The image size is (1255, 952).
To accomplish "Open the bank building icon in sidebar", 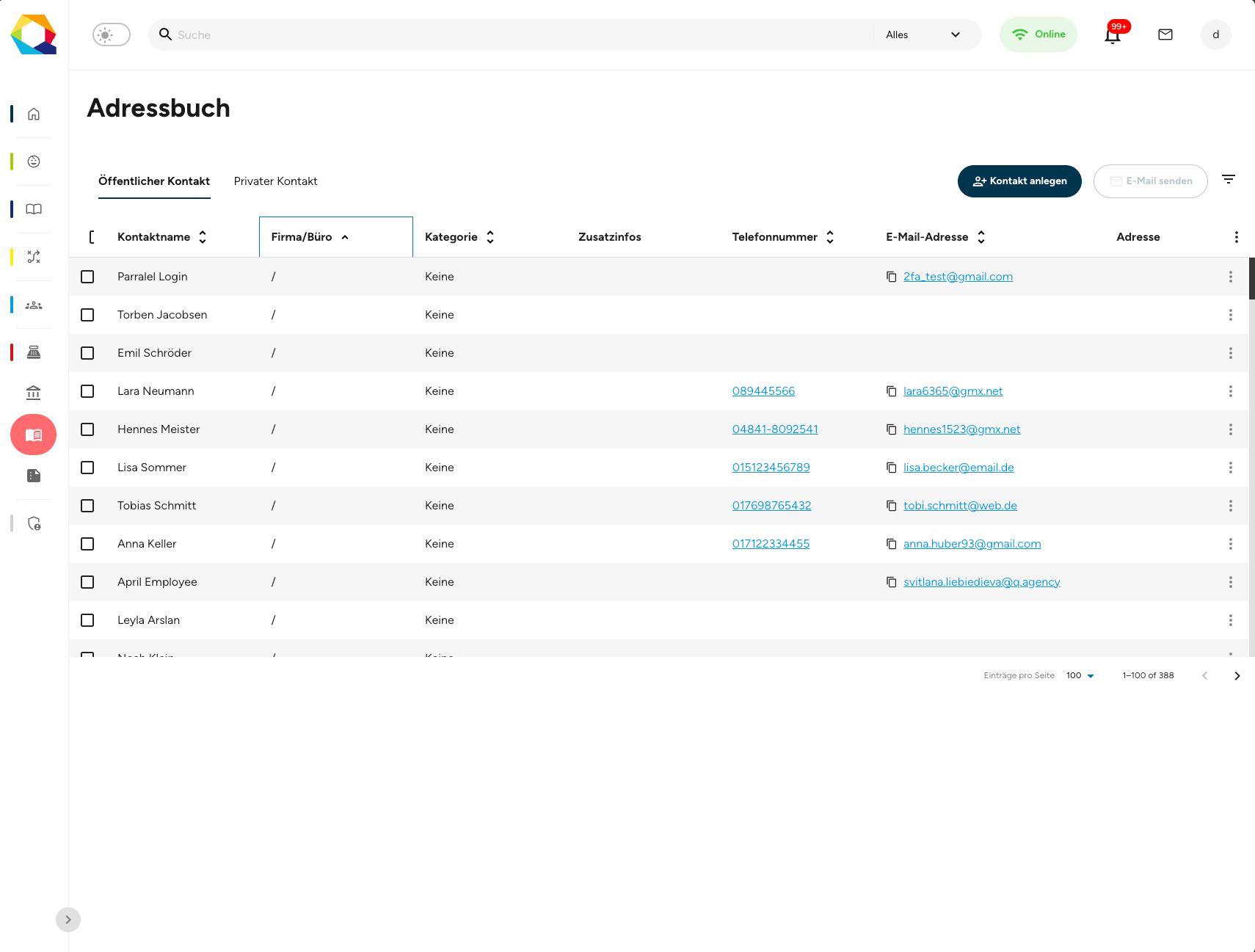I will [34, 393].
